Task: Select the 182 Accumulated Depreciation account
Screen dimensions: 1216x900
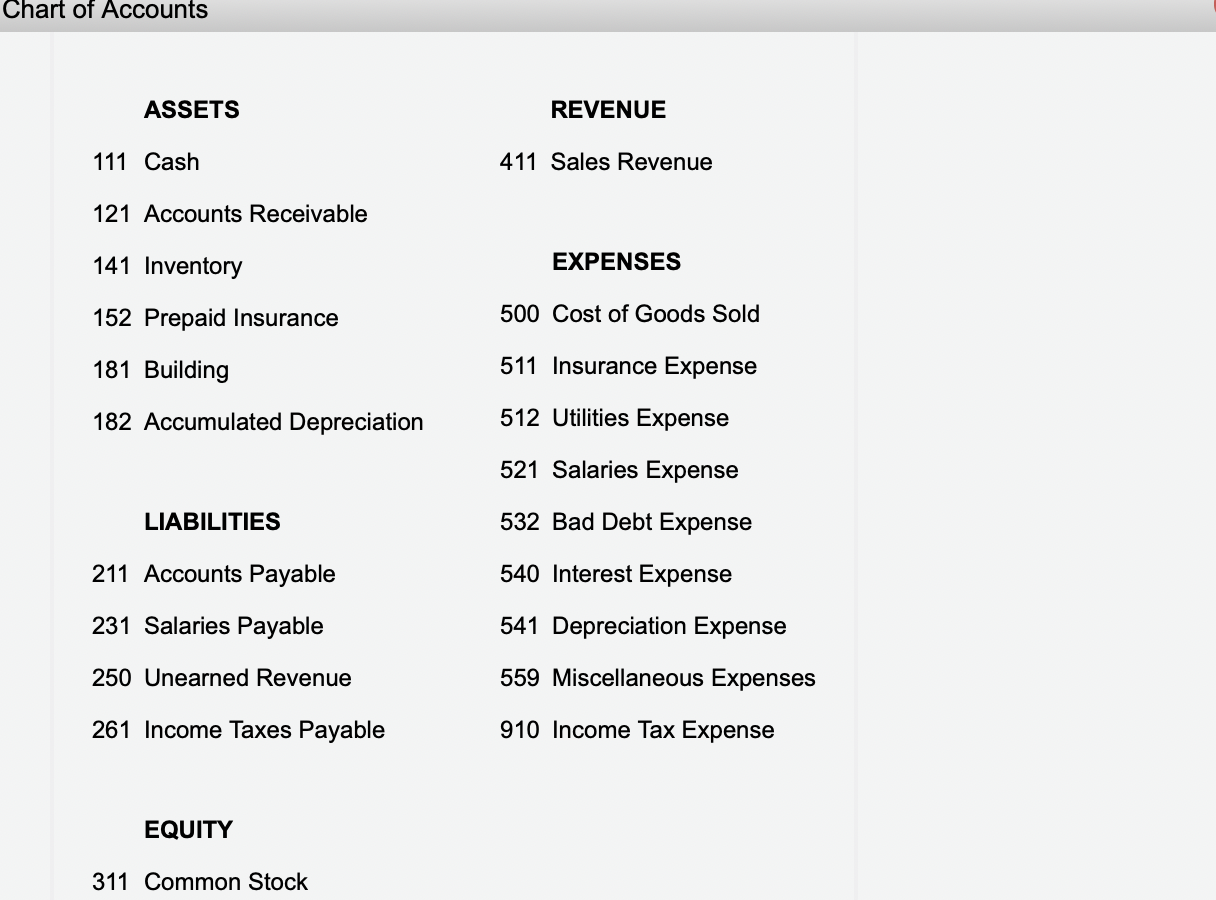Action: click(x=258, y=422)
